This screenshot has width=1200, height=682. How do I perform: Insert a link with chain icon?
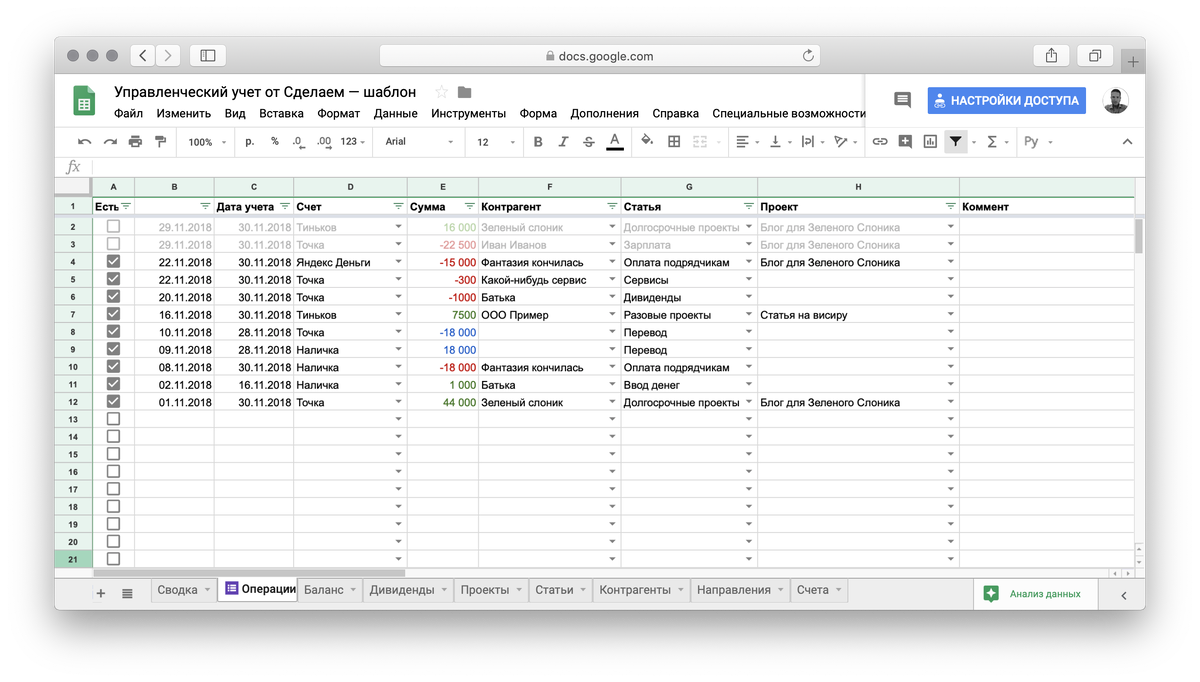click(880, 142)
